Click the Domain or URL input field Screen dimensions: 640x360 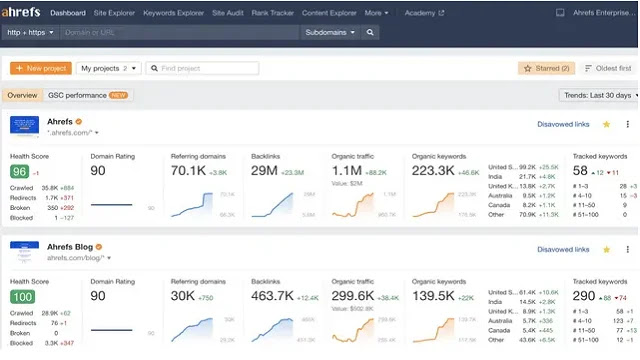tap(180, 32)
